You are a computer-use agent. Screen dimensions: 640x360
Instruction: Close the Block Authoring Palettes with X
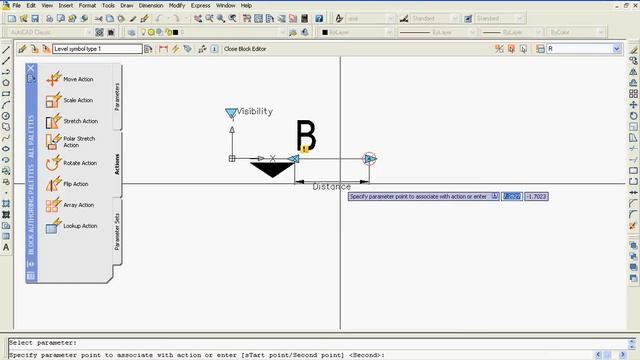[31, 68]
